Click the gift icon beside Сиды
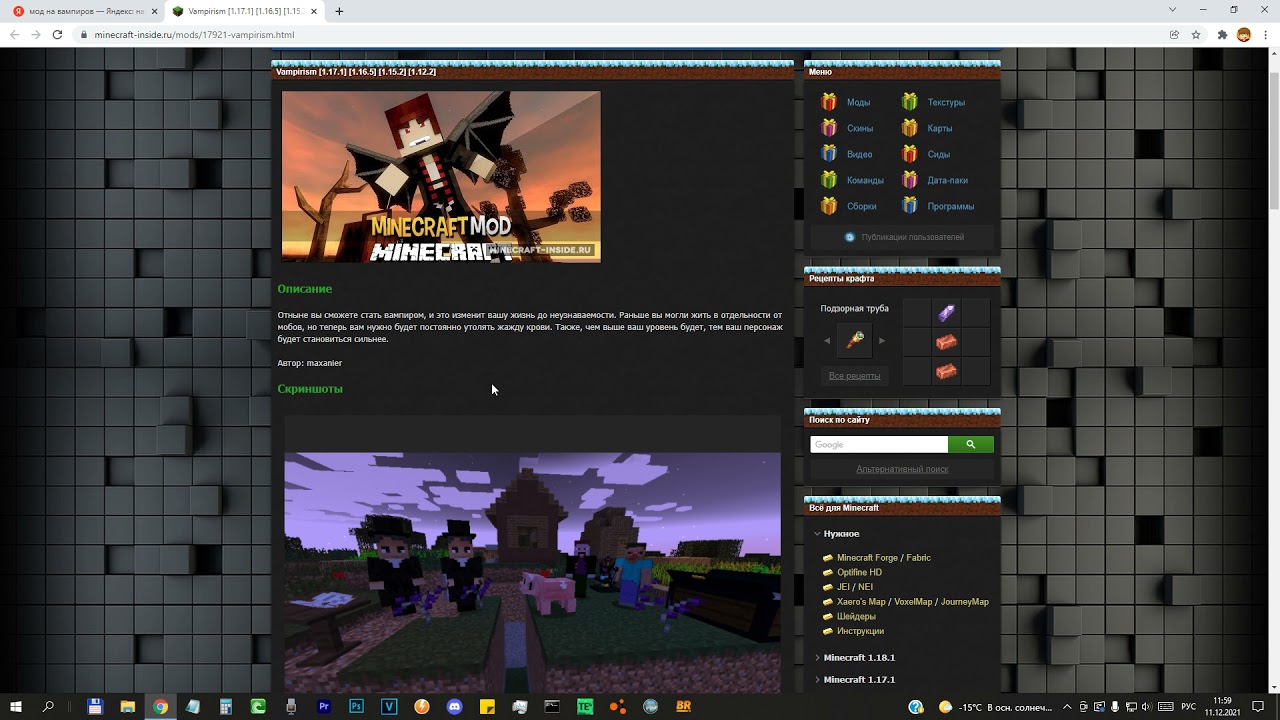This screenshot has height=720, width=1280. coord(909,154)
